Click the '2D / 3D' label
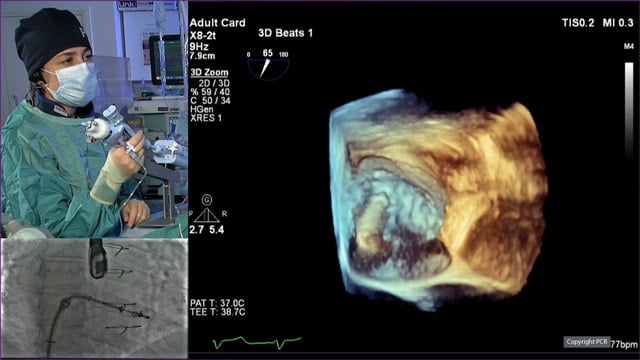The height and width of the screenshot is (360, 640). coord(214,83)
